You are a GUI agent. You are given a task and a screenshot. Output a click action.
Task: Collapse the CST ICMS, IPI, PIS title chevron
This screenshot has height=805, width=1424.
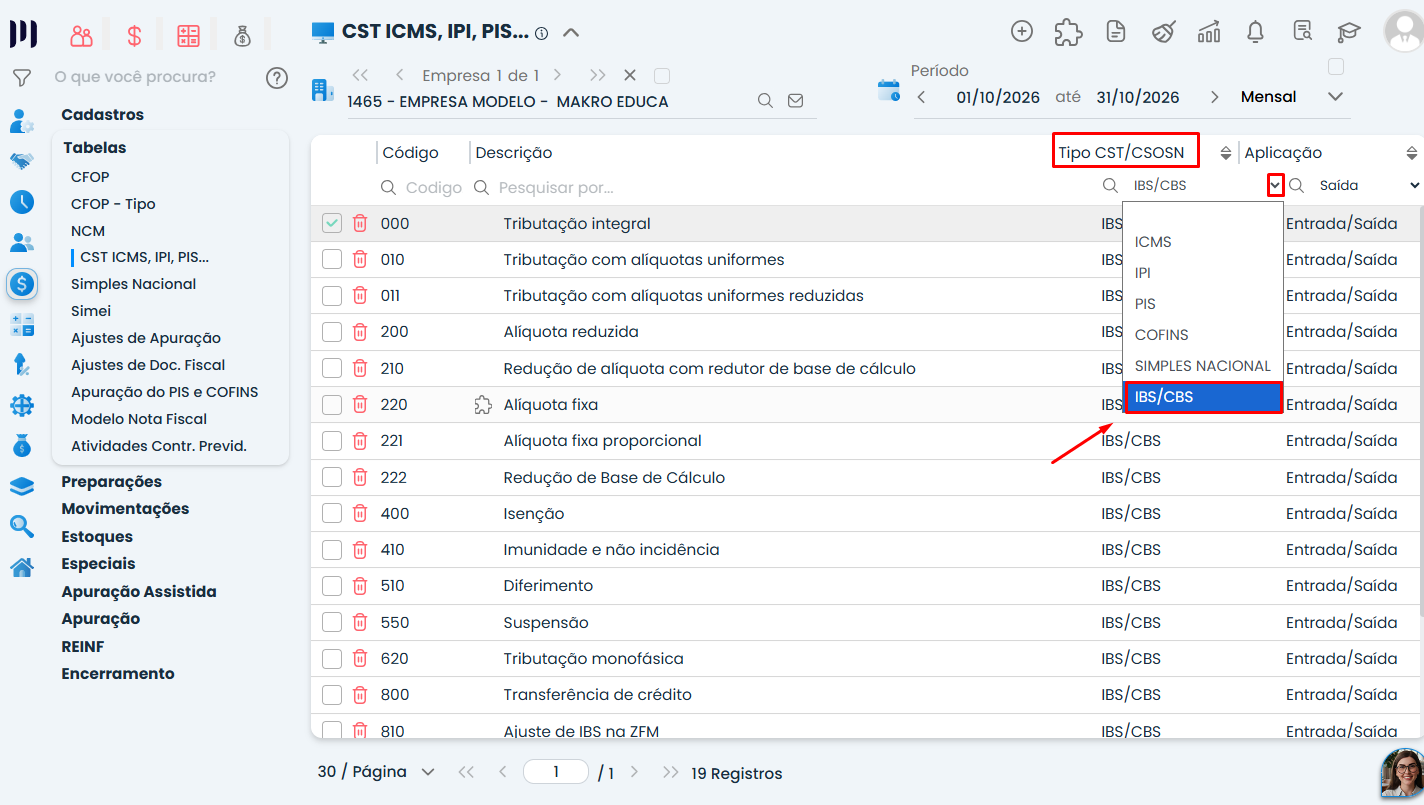[571, 32]
